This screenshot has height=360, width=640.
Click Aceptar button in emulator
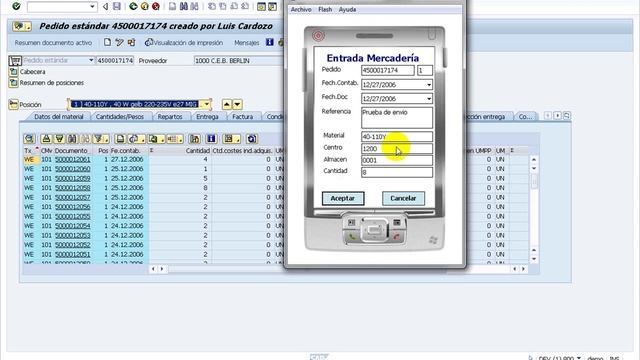(343, 198)
